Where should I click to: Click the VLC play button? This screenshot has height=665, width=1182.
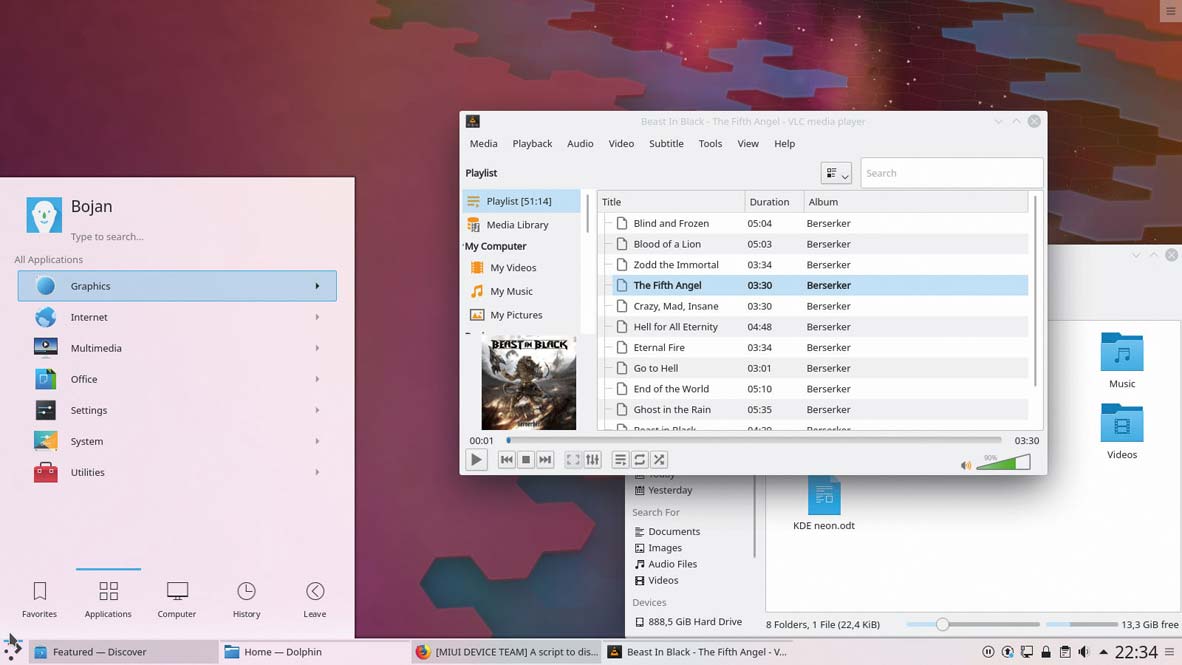click(x=476, y=460)
